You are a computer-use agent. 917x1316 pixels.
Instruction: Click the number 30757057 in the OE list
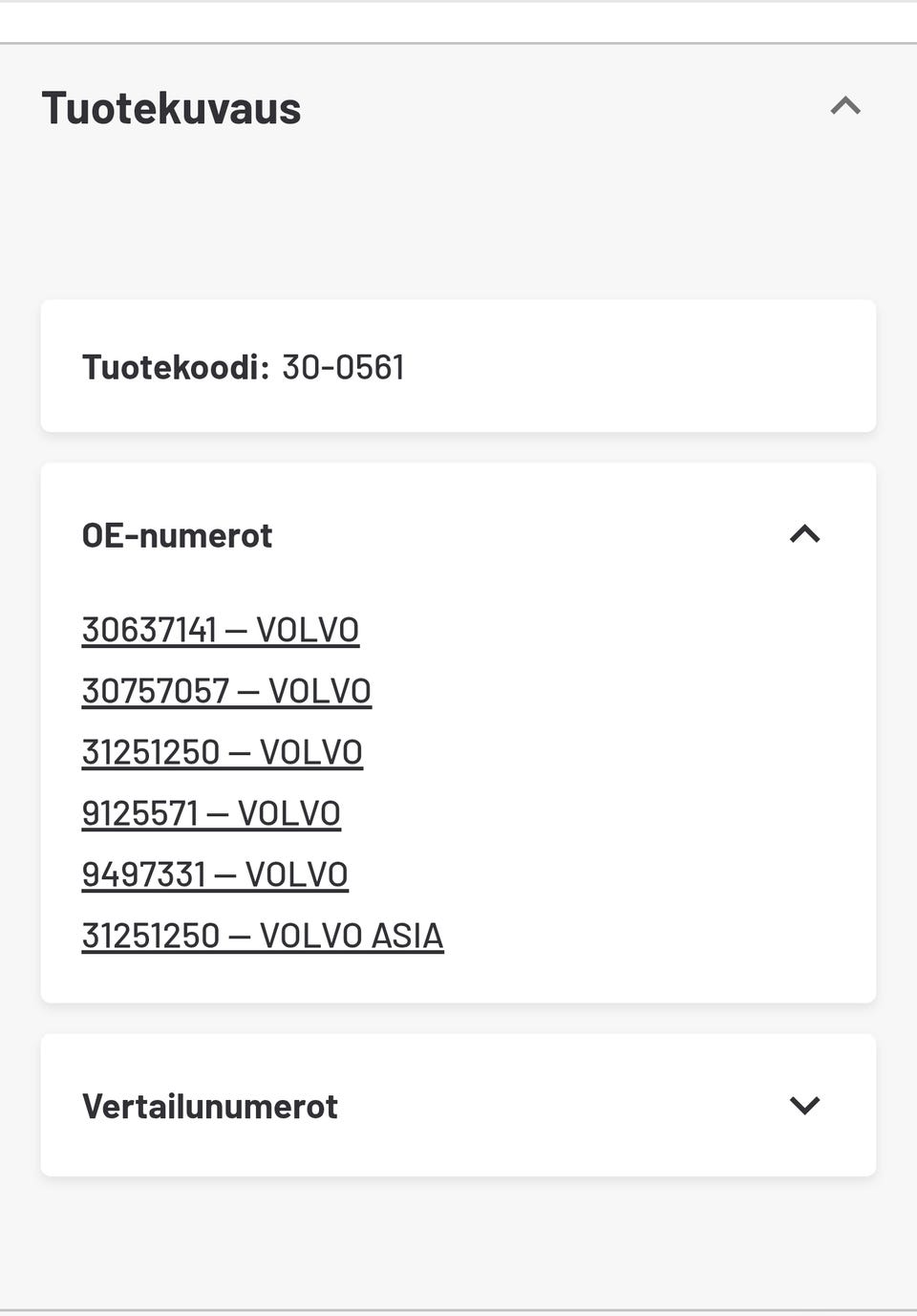[156, 691]
